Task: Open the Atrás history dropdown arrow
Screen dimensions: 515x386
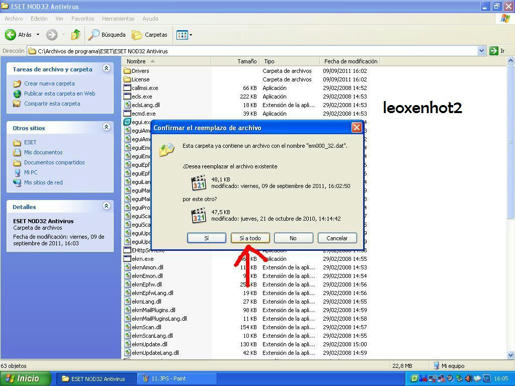Action: tap(38, 35)
